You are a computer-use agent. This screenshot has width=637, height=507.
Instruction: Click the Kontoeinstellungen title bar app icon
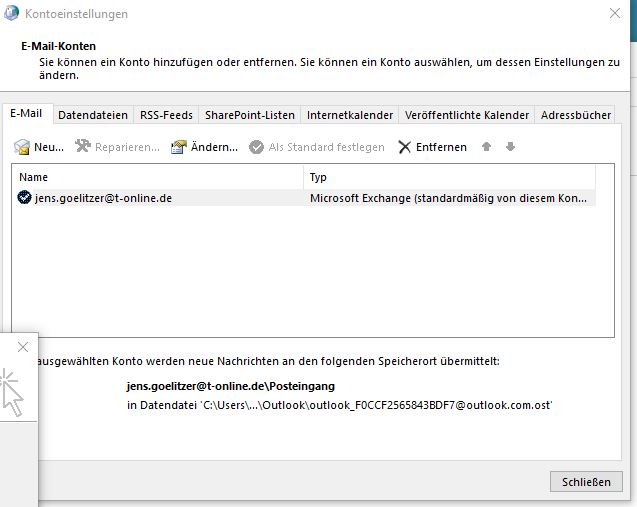click(11, 13)
